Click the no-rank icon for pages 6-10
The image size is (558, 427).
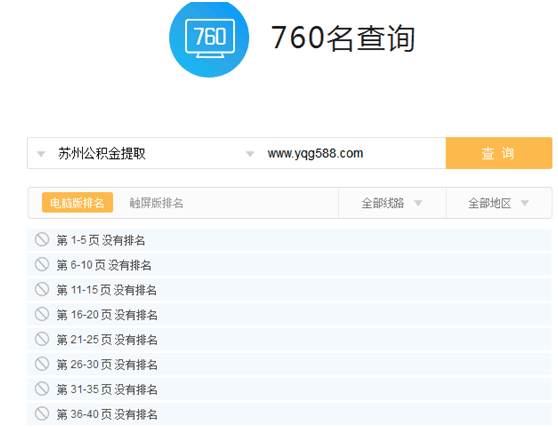pyautogui.click(x=42, y=264)
